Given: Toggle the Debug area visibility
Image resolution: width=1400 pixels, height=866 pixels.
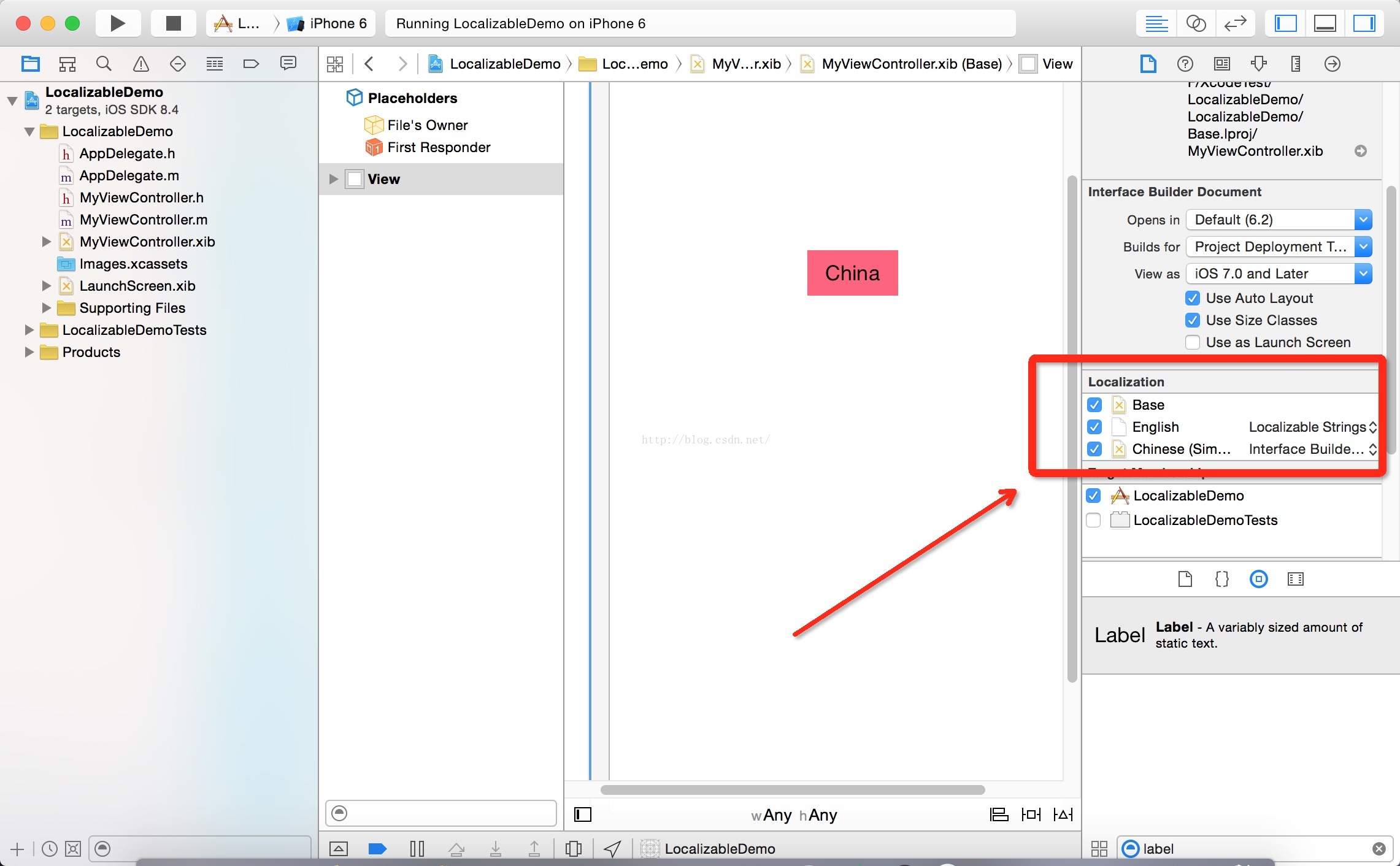Looking at the screenshot, I should (x=1325, y=24).
